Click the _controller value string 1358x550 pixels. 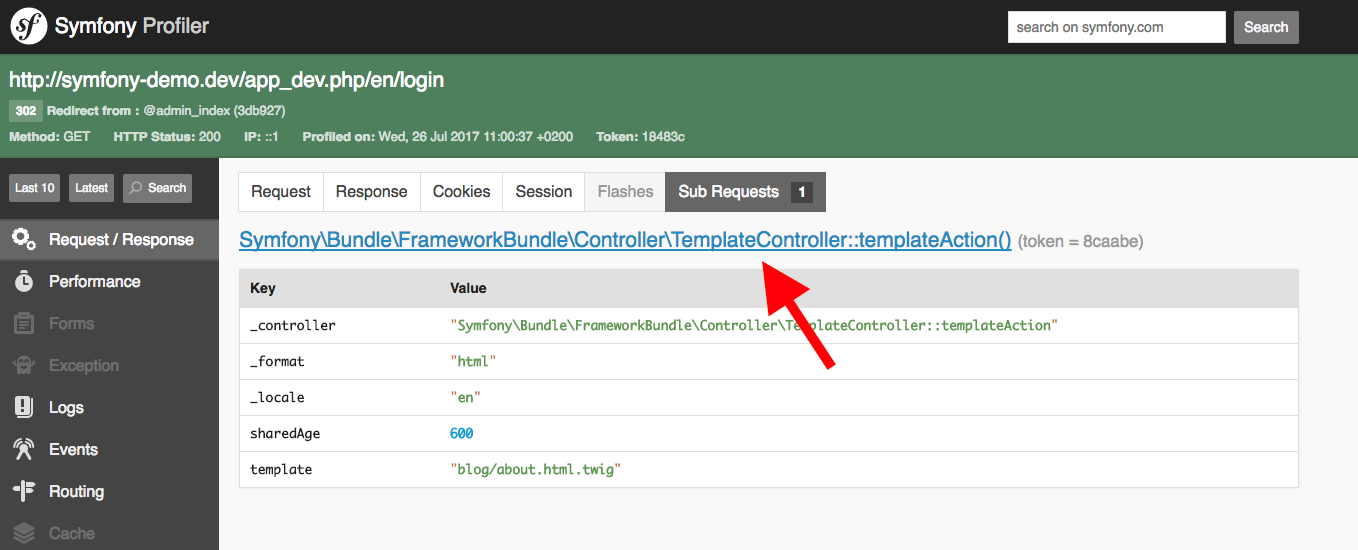(x=754, y=326)
